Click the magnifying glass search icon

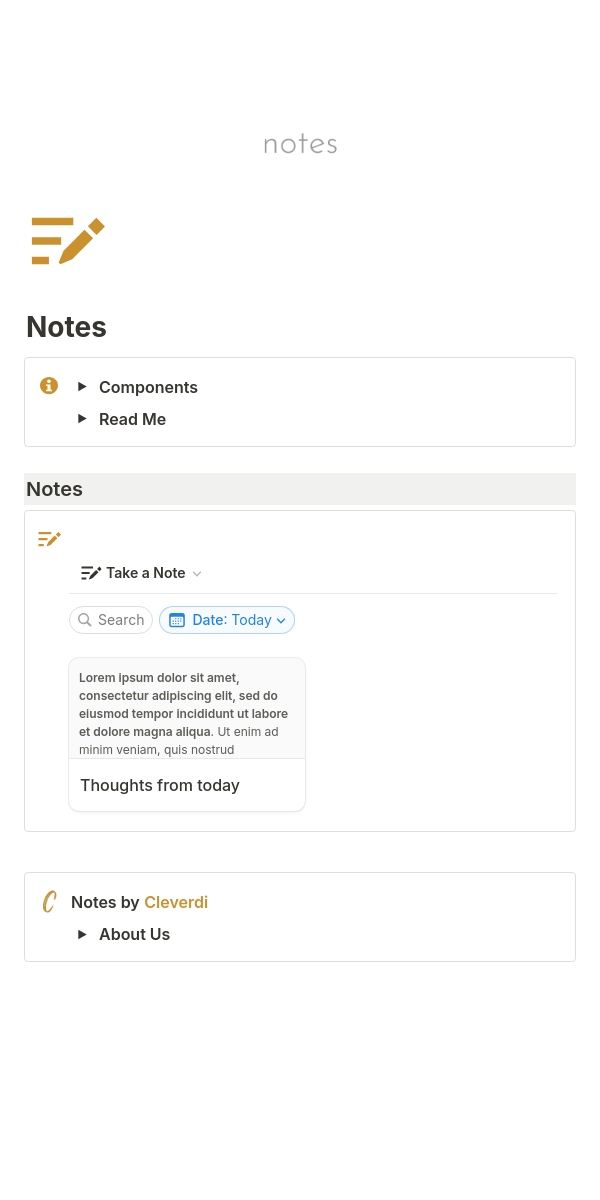tap(85, 620)
